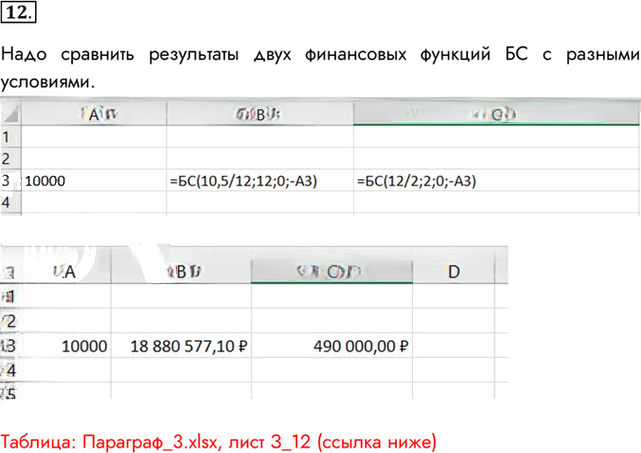Viewport: 641px width, 453px height.
Task: Select column A header in the bottom spreadsheet
Action: click(x=65, y=271)
